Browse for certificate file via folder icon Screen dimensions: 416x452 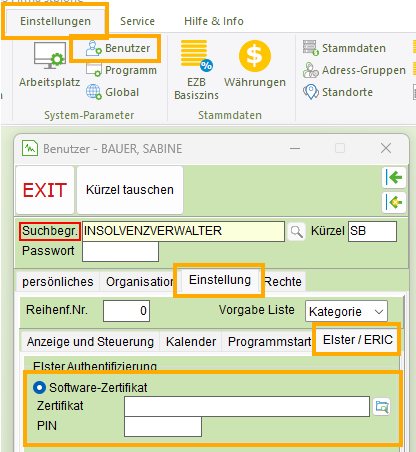(x=382, y=407)
